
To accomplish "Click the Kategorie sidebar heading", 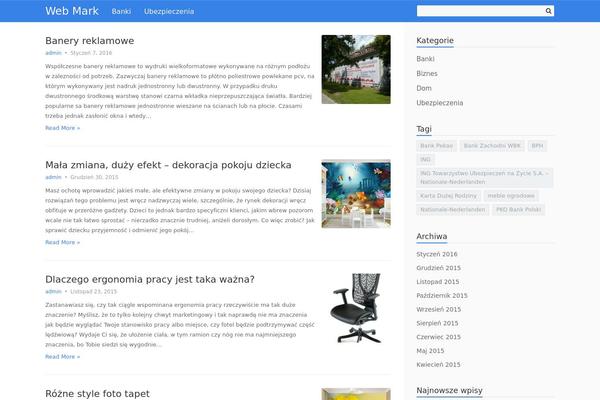I will [x=435, y=41].
